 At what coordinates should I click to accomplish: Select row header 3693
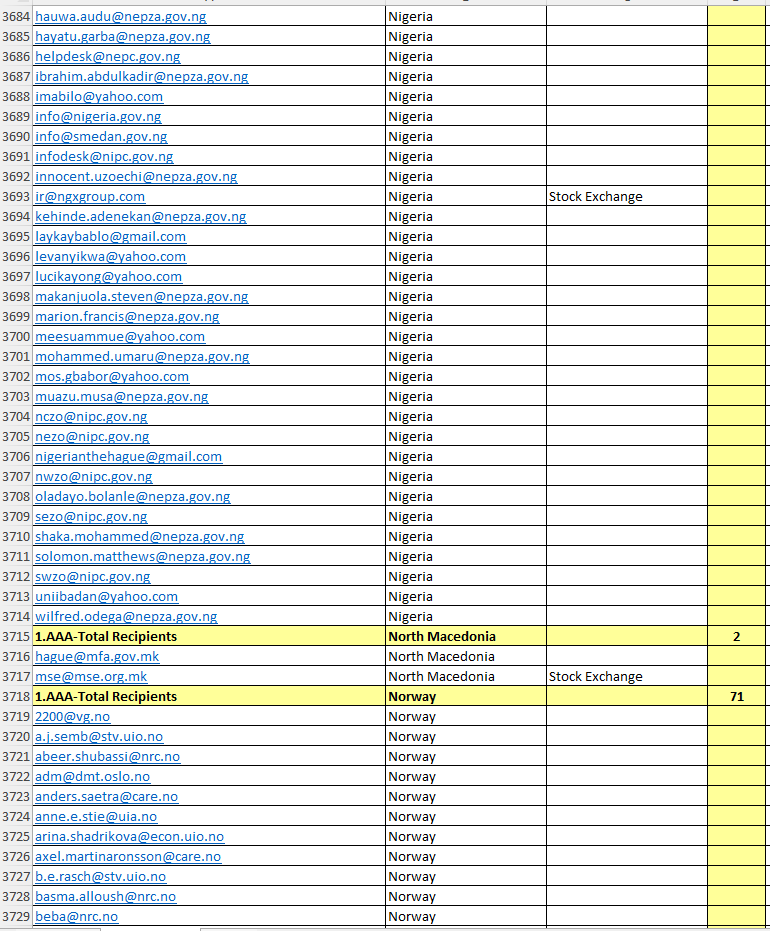[16, 197]
